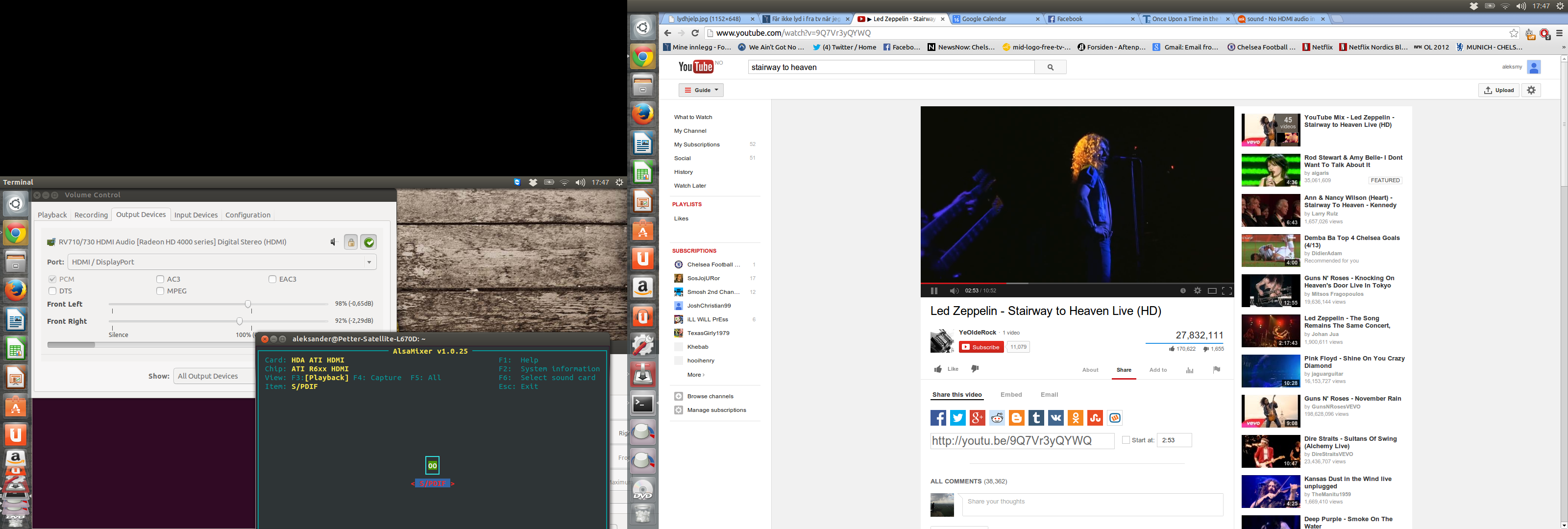Bookmark the page with the star icon
Image resolution: width=1568 pixels, height=529 pixels.
pyautogui.click(x=1514, y=33)
